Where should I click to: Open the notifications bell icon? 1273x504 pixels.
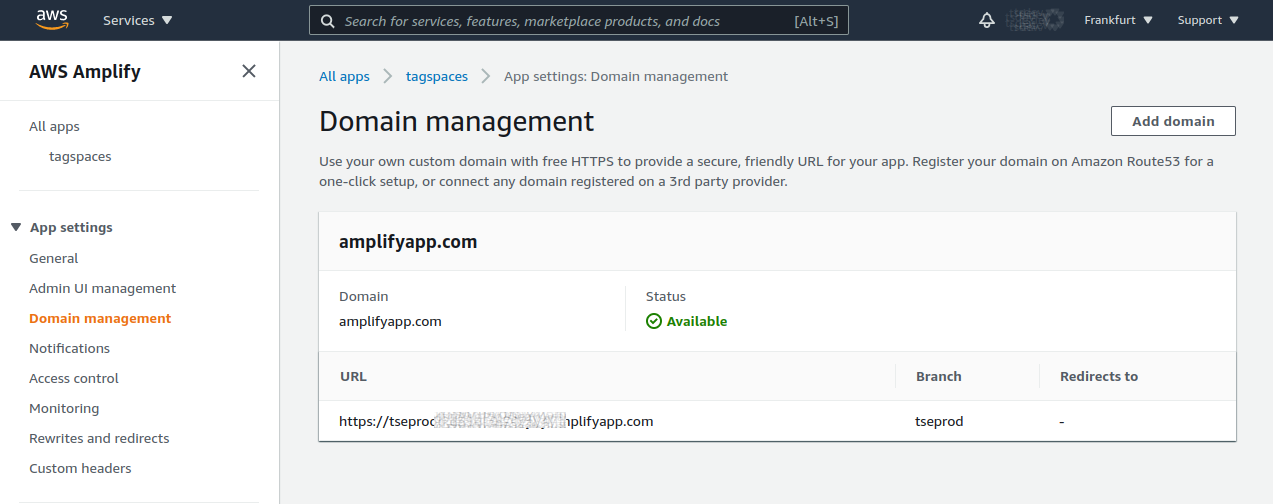click(986, 20)
